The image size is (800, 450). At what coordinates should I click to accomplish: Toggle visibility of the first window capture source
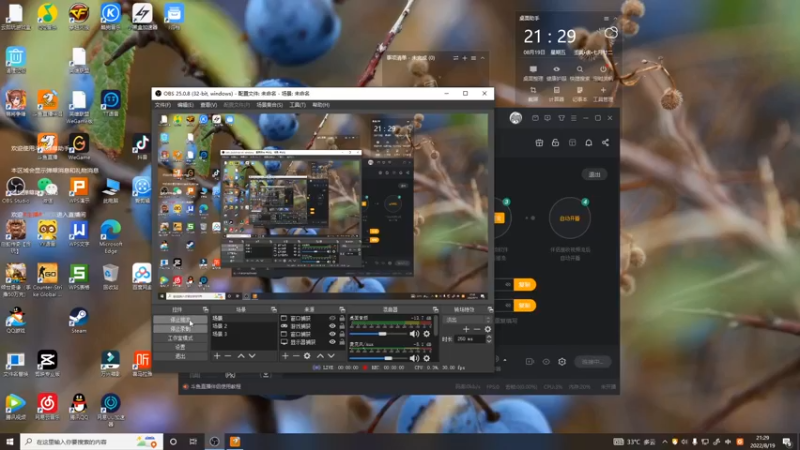(x=332, y=318)
